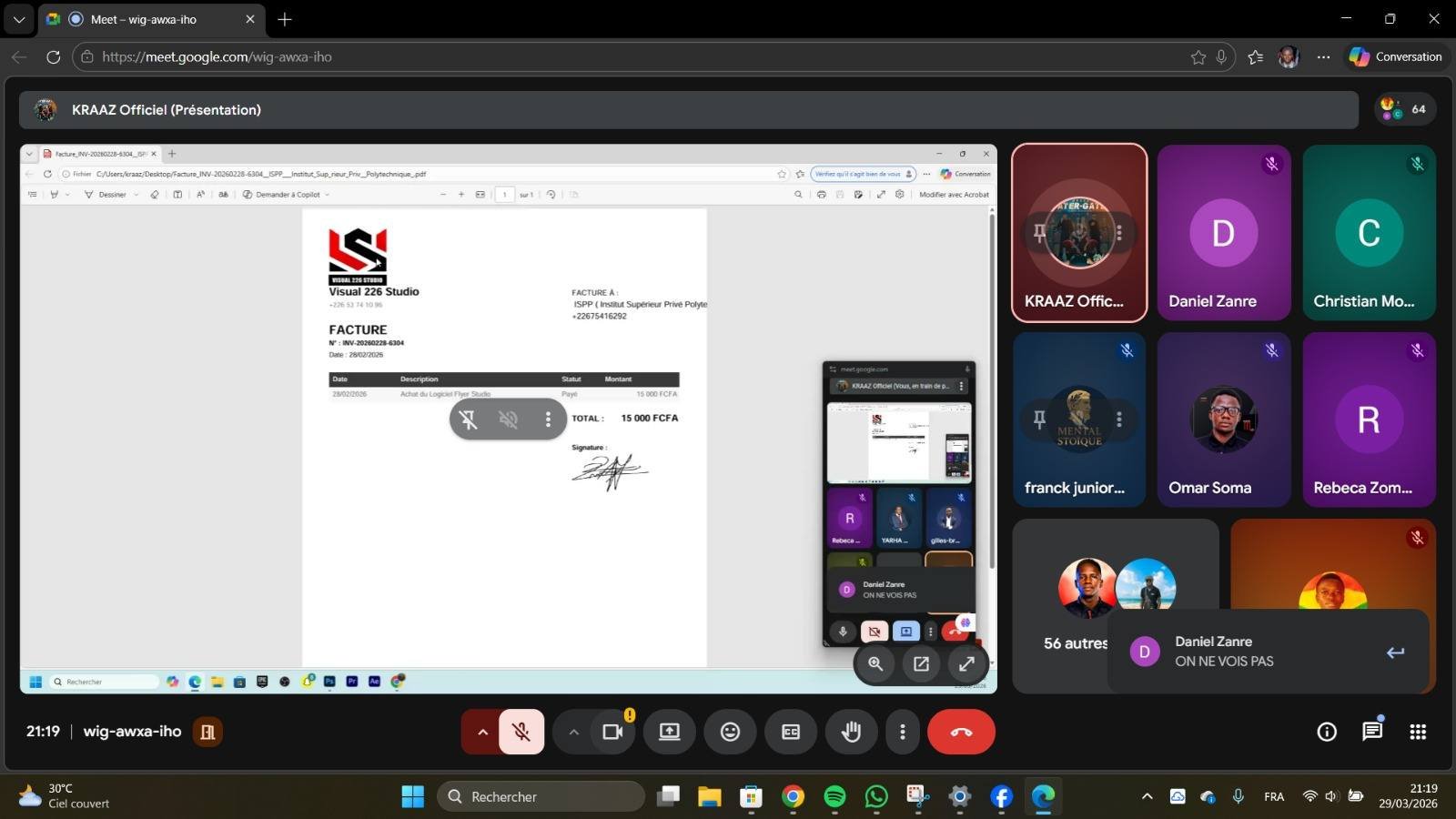The width and height of the screenshot is (1456, 819).
Task: Open Snipping Tool from taskbar
Action: click(x=917, y=796)
